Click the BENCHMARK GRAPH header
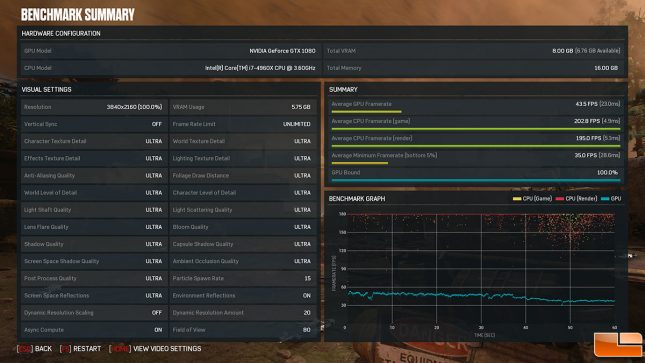 point(357,199)
